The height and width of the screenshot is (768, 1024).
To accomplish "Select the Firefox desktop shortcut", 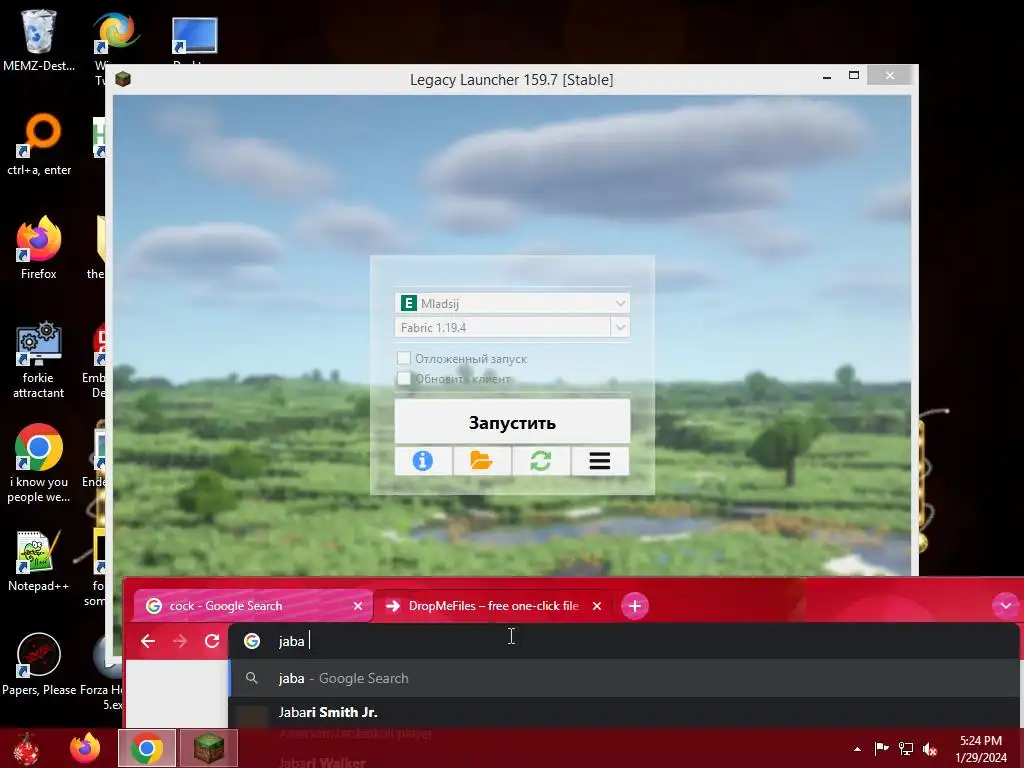I will [x=39, y=248].
